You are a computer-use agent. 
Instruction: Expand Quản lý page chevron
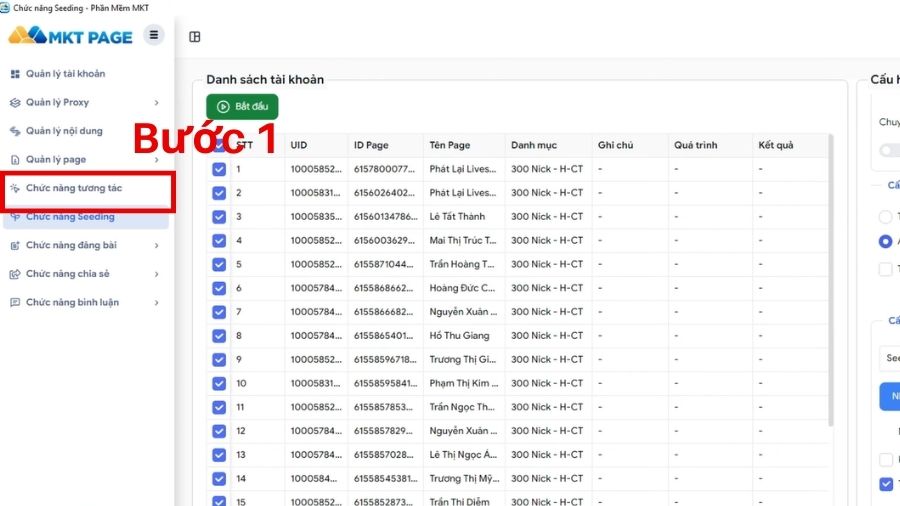(x=156, y=159)
